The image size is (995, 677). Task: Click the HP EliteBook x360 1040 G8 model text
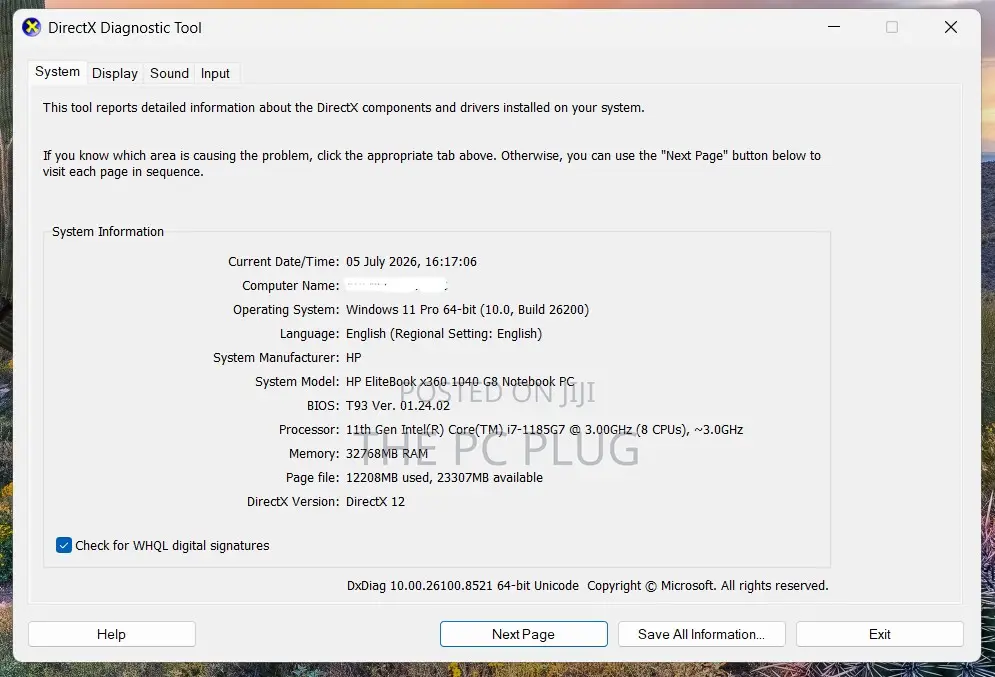click(x=460, y=381)
